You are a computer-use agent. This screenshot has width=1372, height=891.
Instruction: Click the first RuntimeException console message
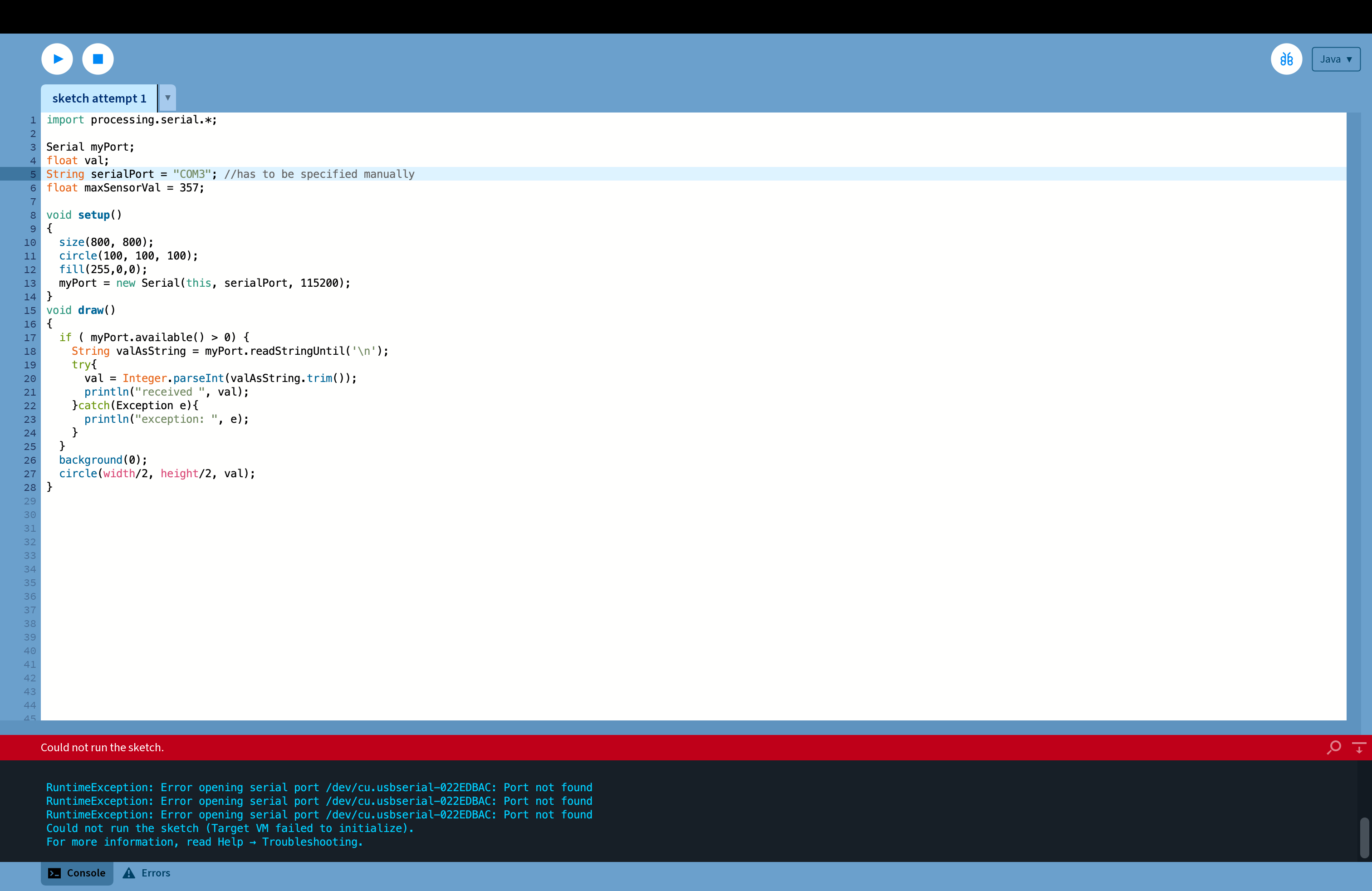[x=319, y=787]
